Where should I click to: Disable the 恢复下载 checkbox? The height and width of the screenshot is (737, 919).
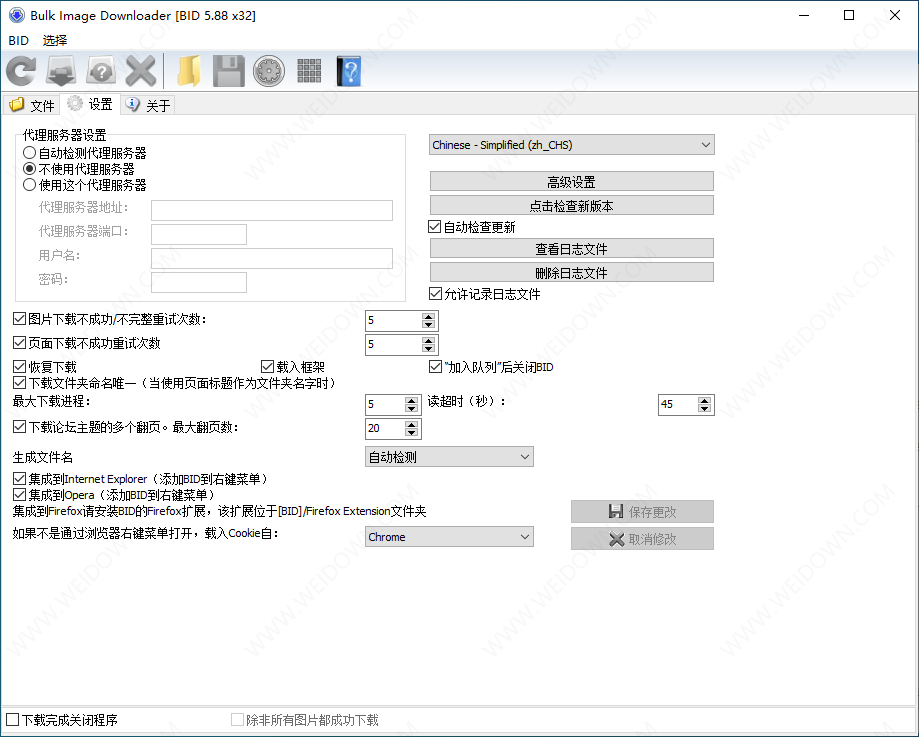pos(20,367)
